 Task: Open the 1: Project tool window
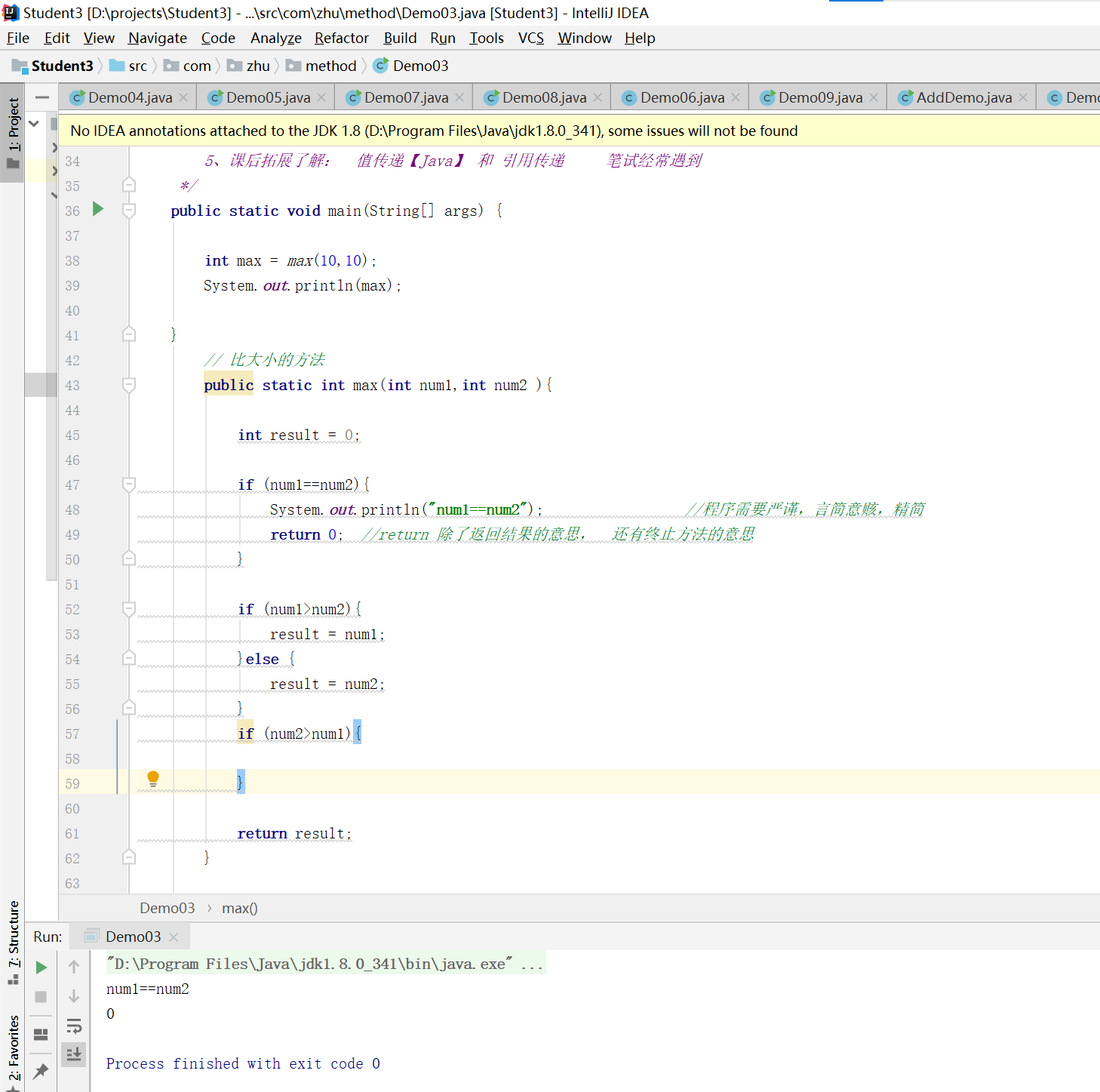pos(13,133)
